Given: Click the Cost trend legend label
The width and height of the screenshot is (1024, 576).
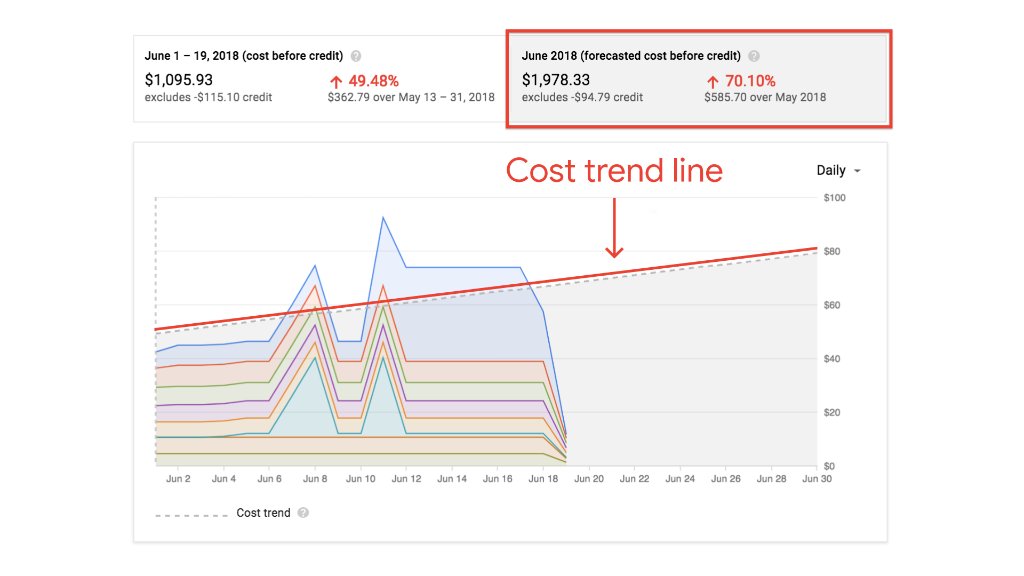Looking at the screenshot, I should click(263, 513).
